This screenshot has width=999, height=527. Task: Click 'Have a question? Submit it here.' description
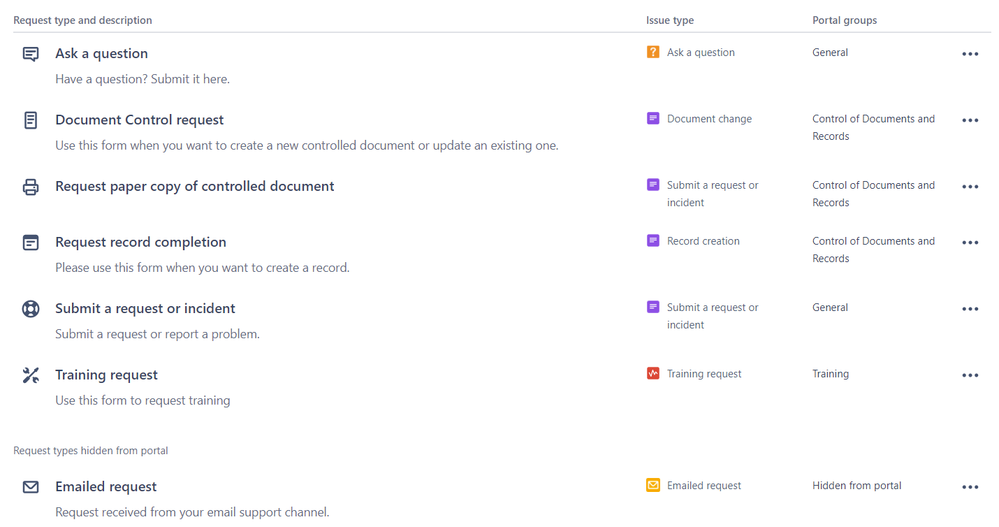(143, 79)
